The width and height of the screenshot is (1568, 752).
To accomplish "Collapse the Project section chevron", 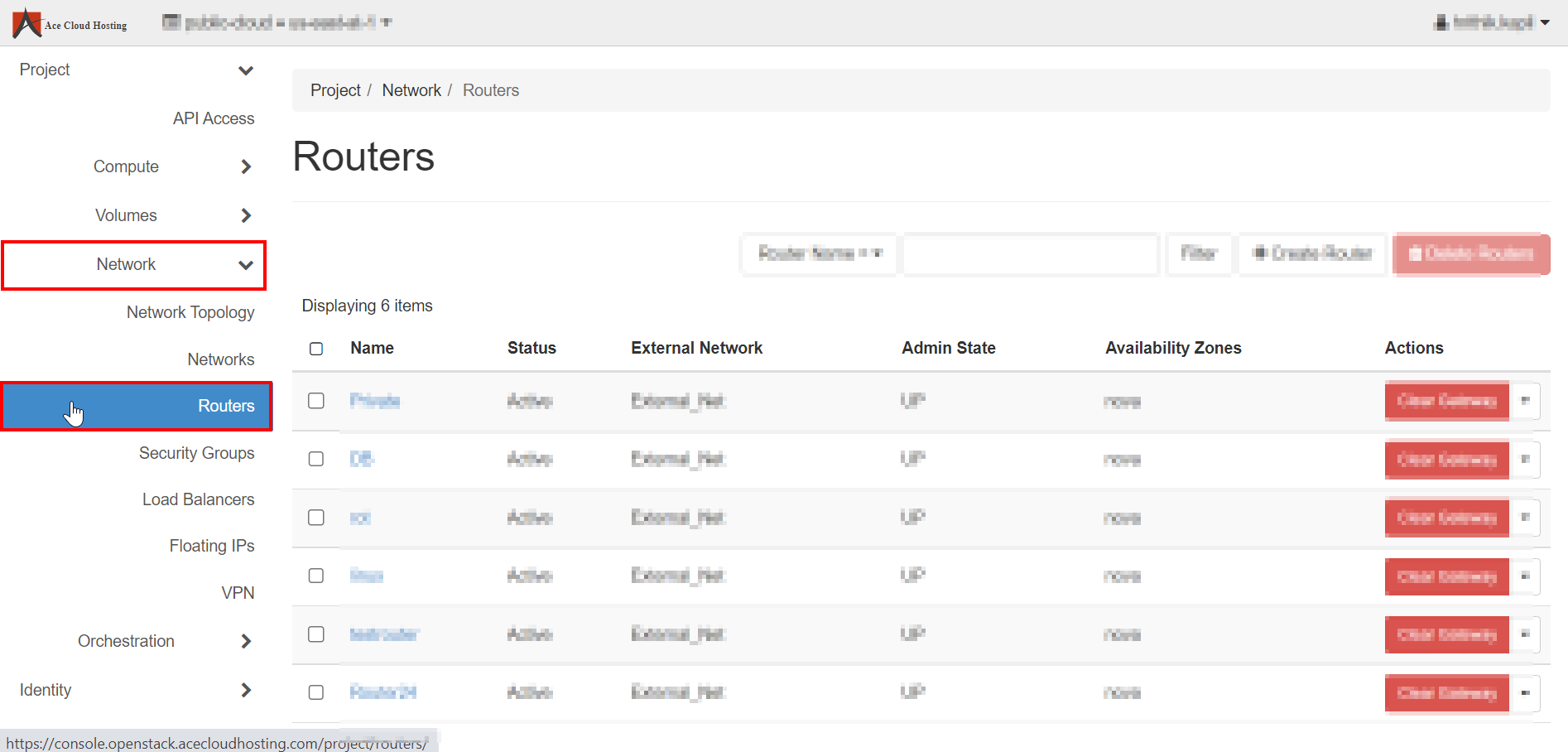I will [x=245, y=70].
